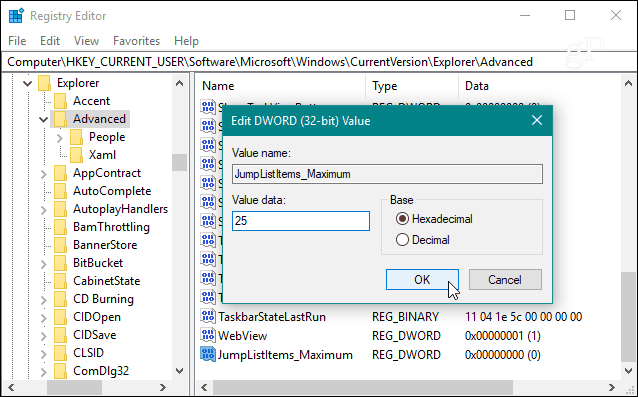Click the values pane vertical scrollbar thumb
Viewport: 638px width, 397px height.
click(628, 316)
